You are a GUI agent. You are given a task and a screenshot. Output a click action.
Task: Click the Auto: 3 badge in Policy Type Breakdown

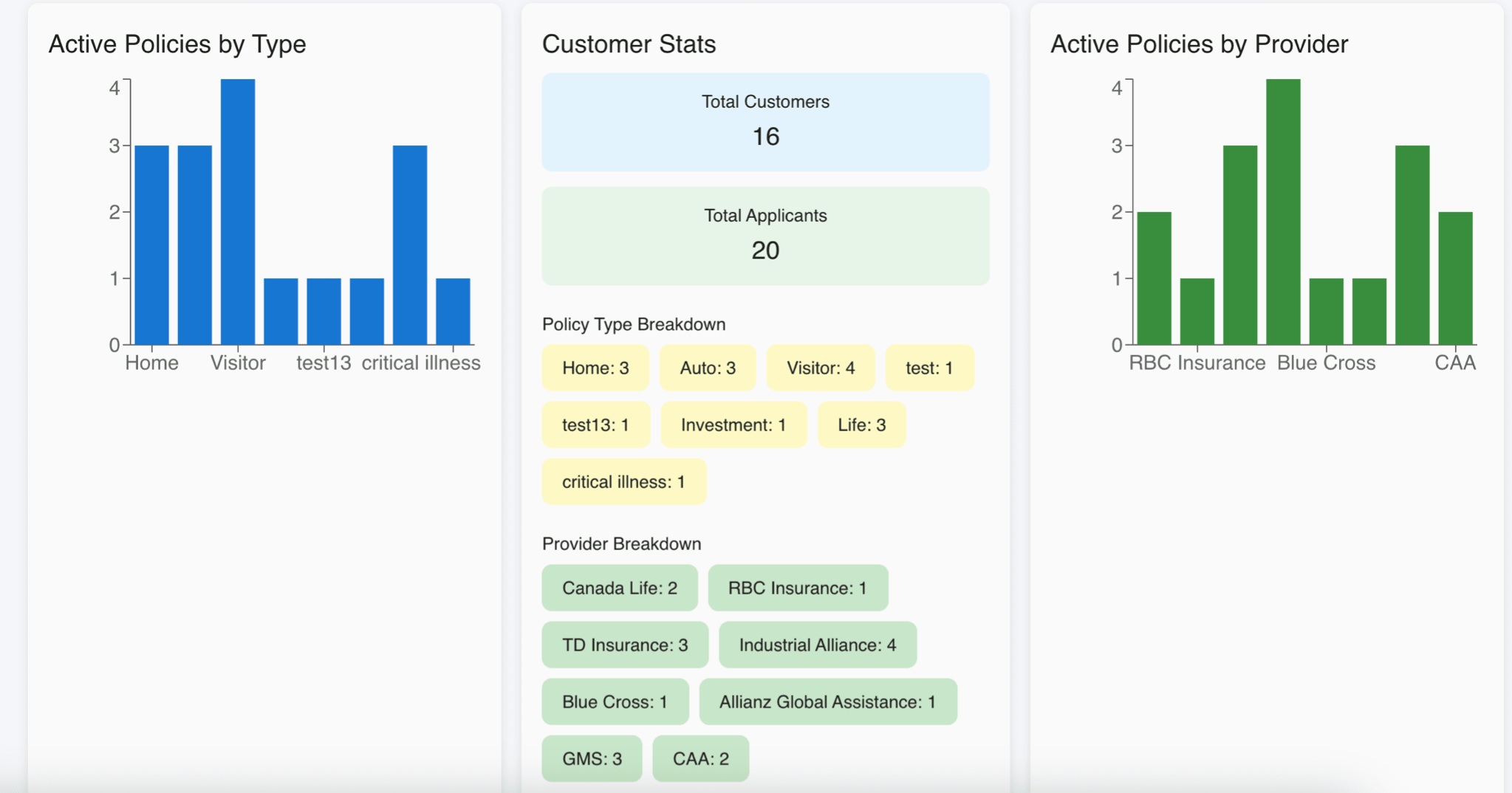pos(707,367)
